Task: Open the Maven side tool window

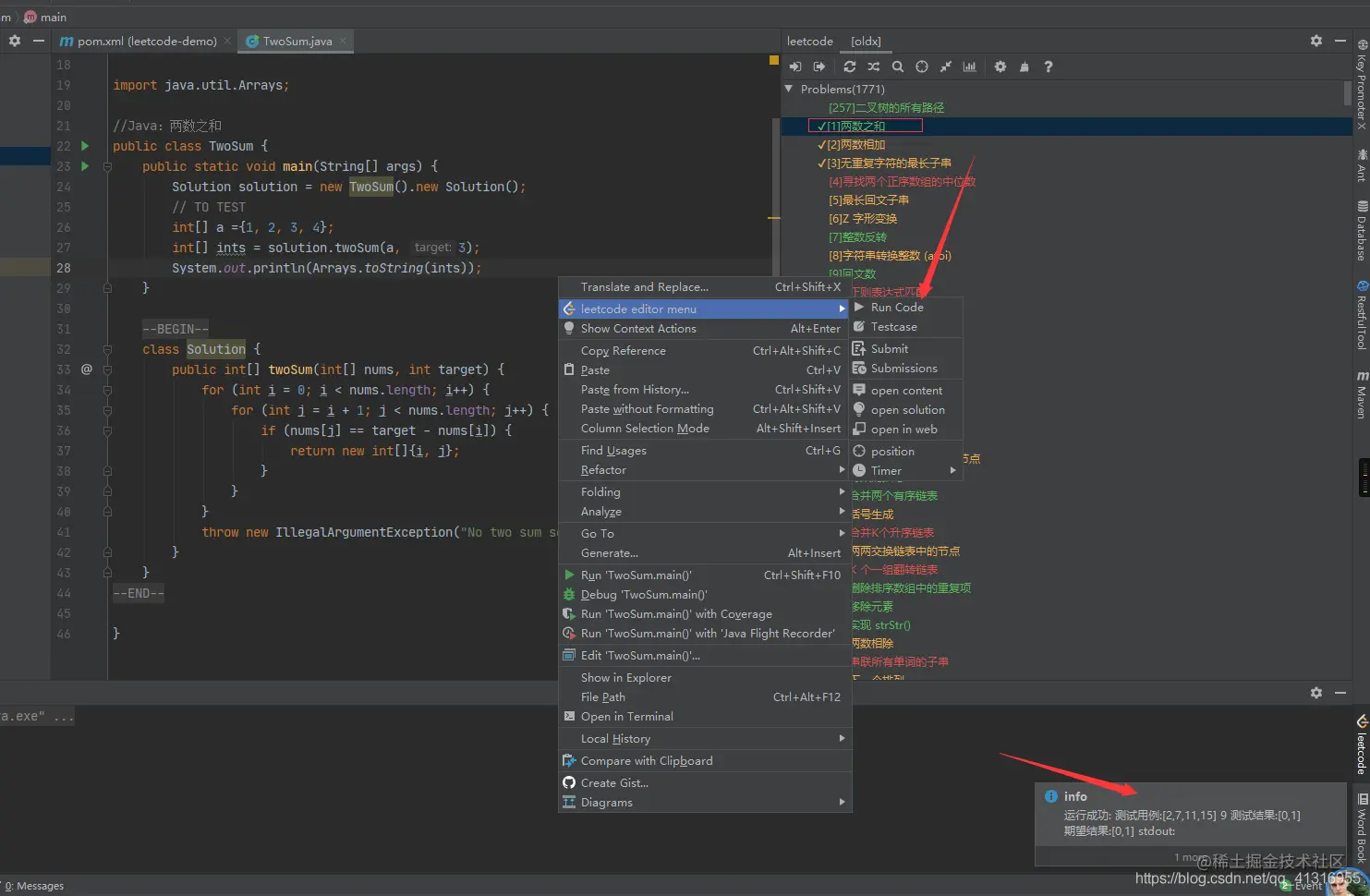Action: tap(1363, 394)
